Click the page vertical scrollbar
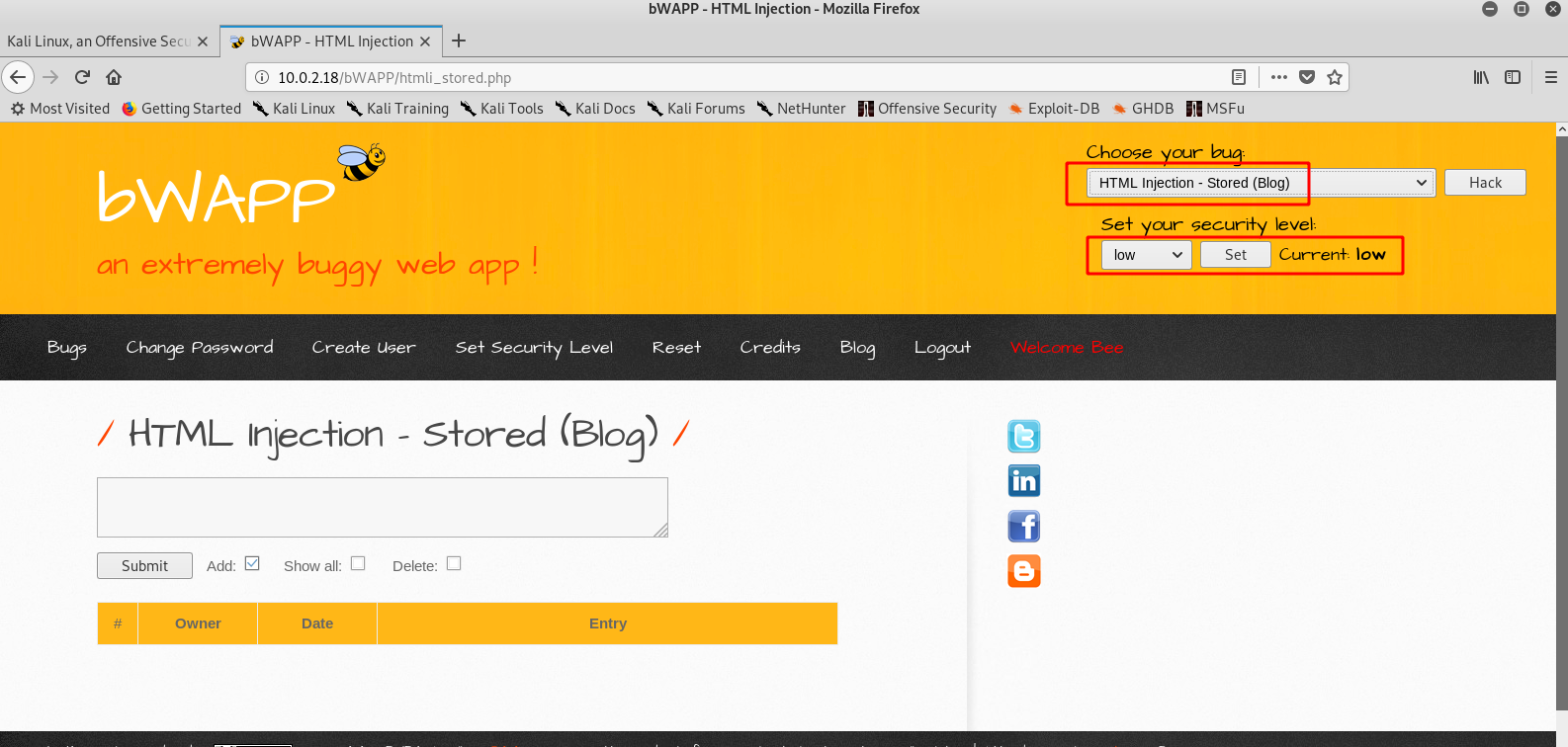Image resolution: width=1568 pixels, height=747 pixels. (1562, 425)
